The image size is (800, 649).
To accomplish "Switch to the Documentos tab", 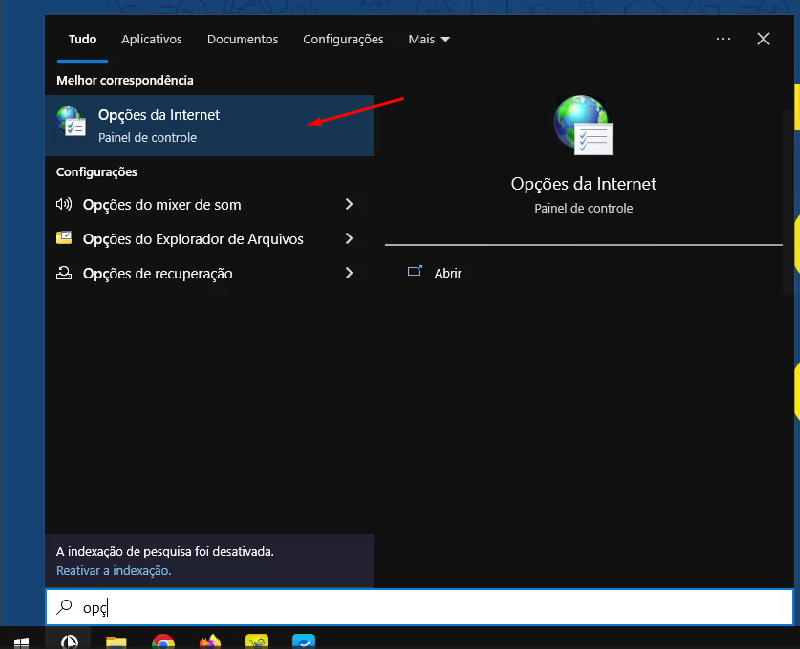I will tap(242, 39).
